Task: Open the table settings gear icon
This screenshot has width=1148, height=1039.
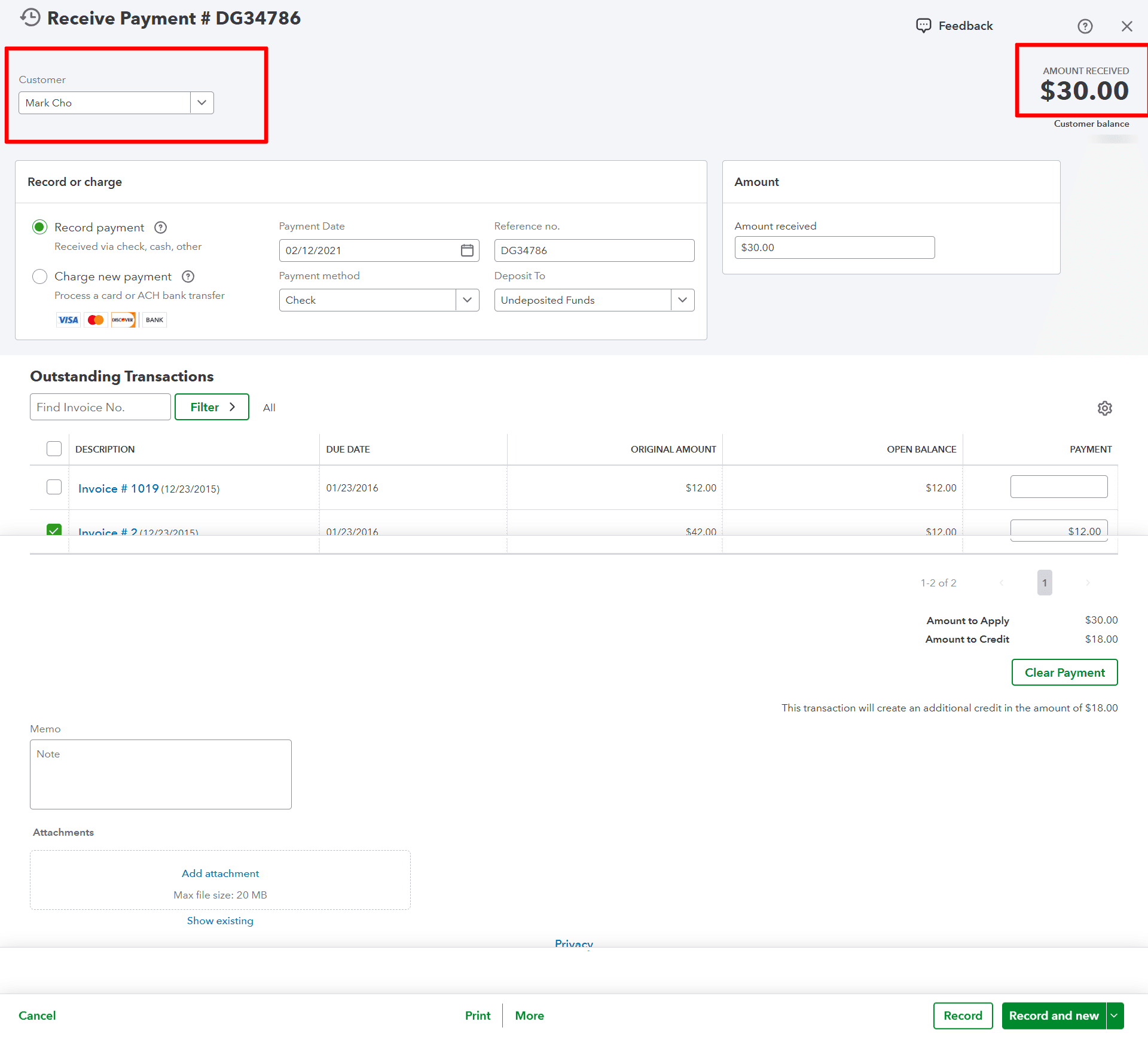Action: (x=1104, y=408)
